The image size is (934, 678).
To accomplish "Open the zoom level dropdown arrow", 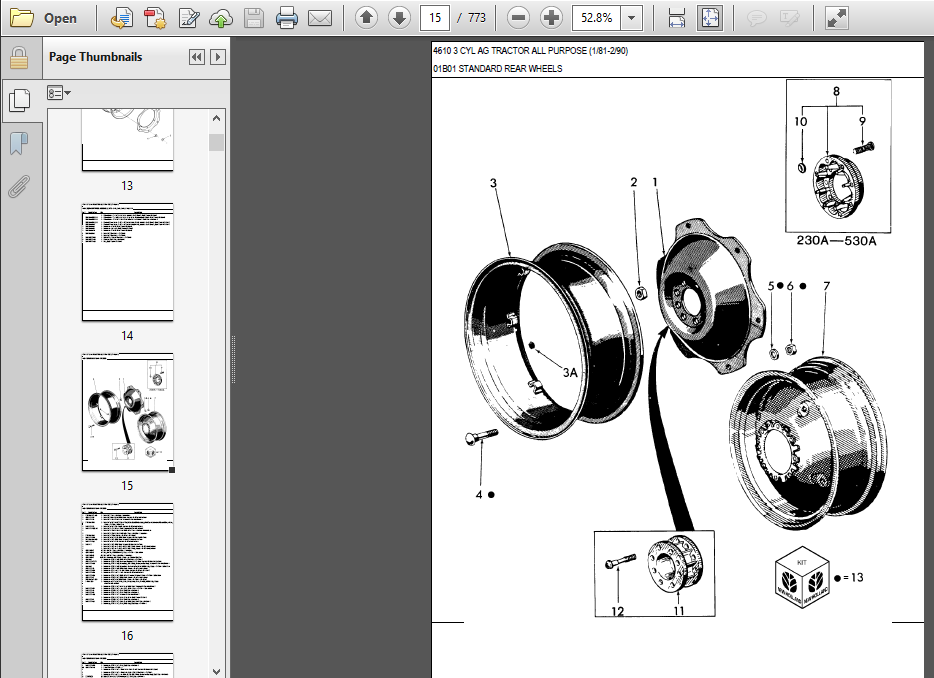I will click(631, 18).
